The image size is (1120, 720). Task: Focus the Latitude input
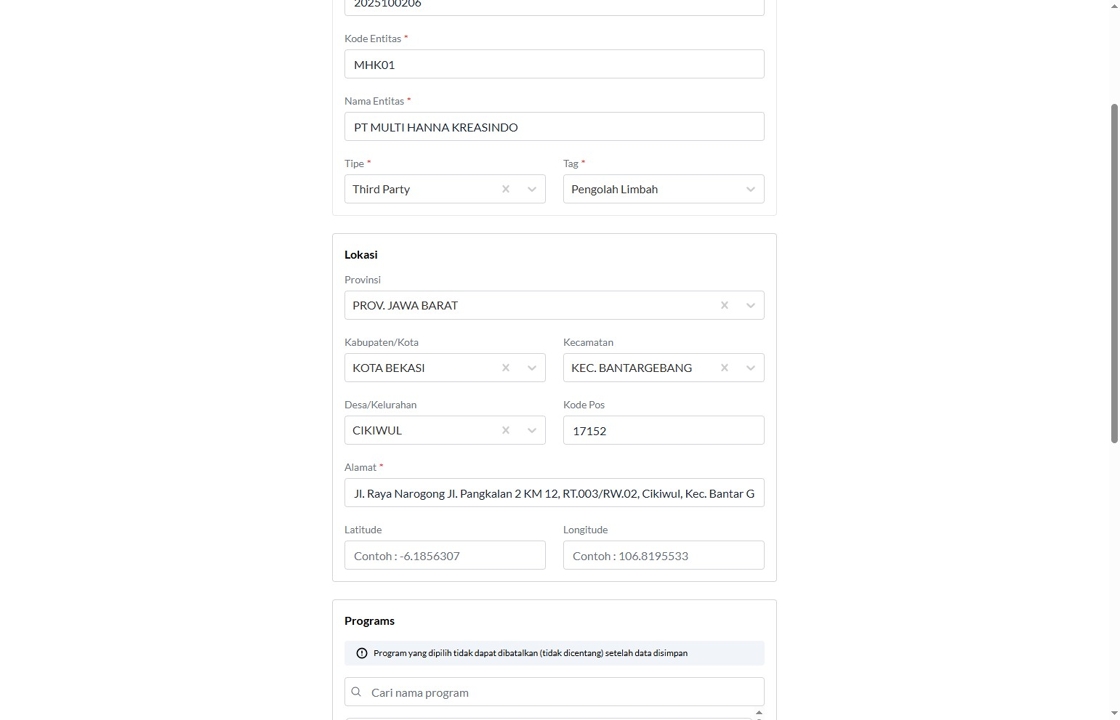pyautogui.click(x=445, y=556)
